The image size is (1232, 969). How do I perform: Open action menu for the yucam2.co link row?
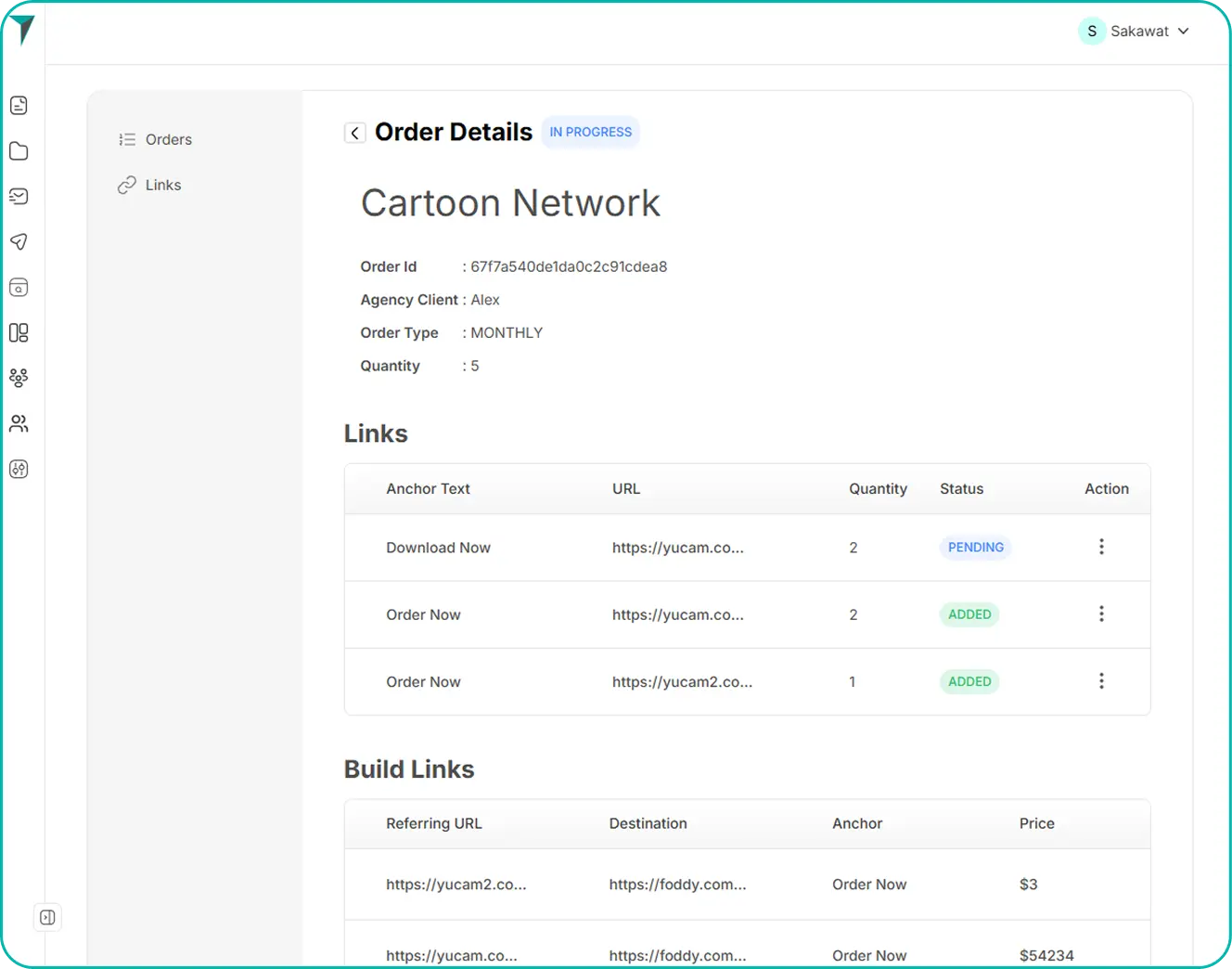point(1101,680)
